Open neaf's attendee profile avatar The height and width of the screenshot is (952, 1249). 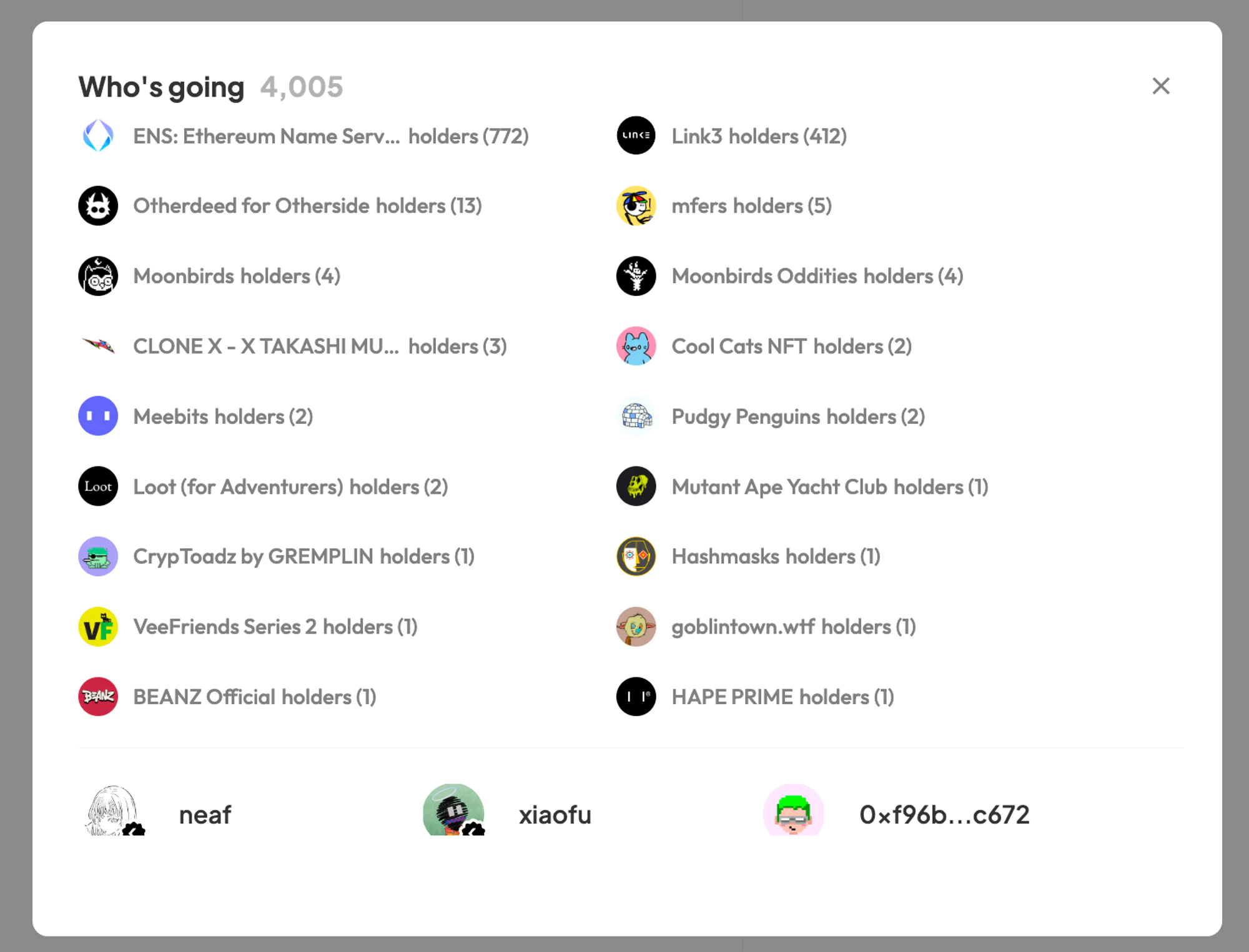pos(113,810)
